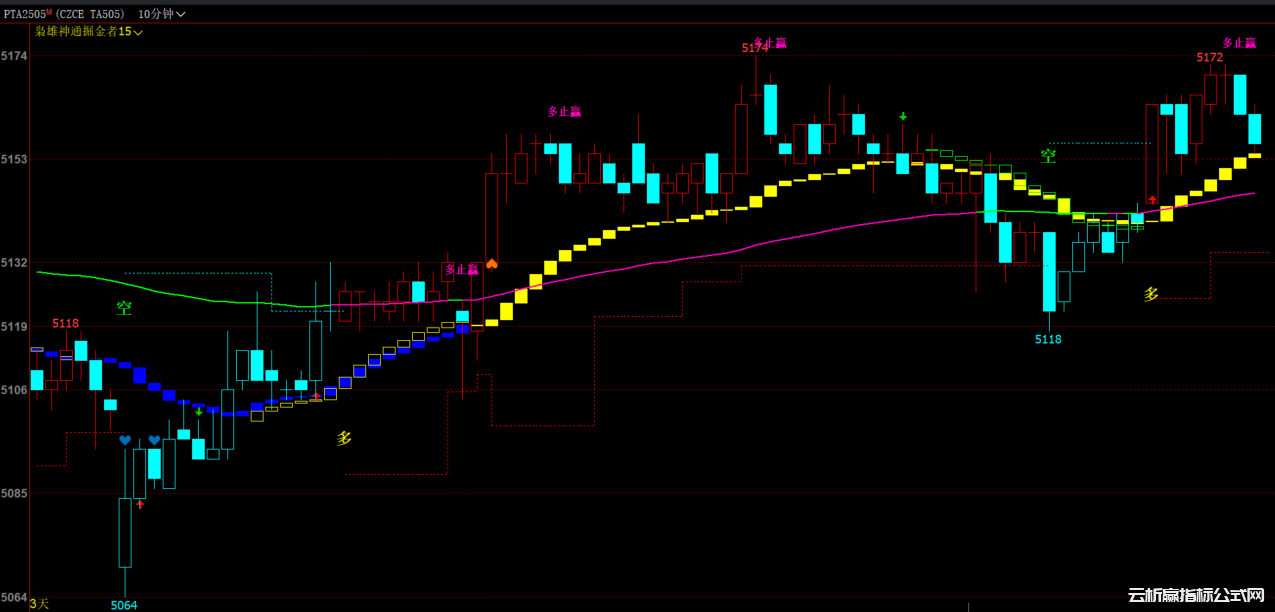Select the green 空 signal below the dotted line at left
This screenshot has height=612, width=1275.
pyautogui.click(x=124, y=308)
